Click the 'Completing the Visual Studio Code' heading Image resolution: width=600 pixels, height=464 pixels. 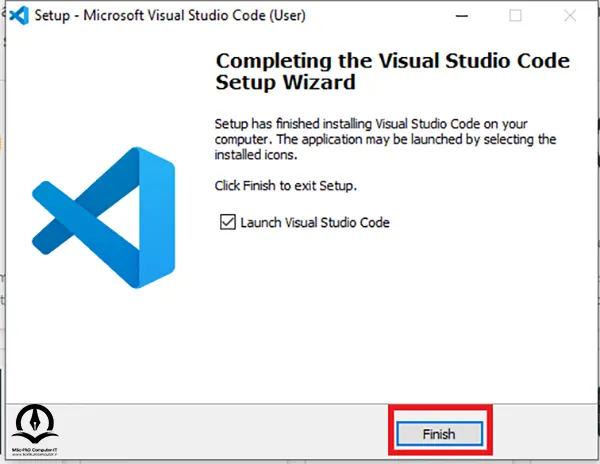coord(393,61)
